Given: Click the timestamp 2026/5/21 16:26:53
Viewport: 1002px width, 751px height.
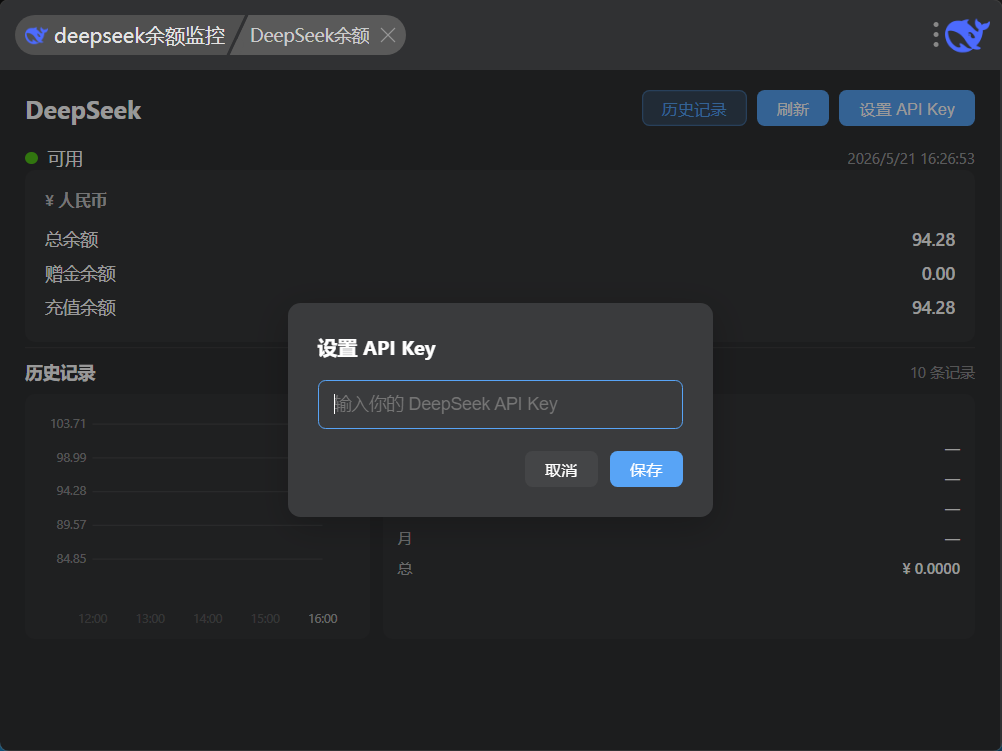Looking at the screenshot, I should coord(911,159).
